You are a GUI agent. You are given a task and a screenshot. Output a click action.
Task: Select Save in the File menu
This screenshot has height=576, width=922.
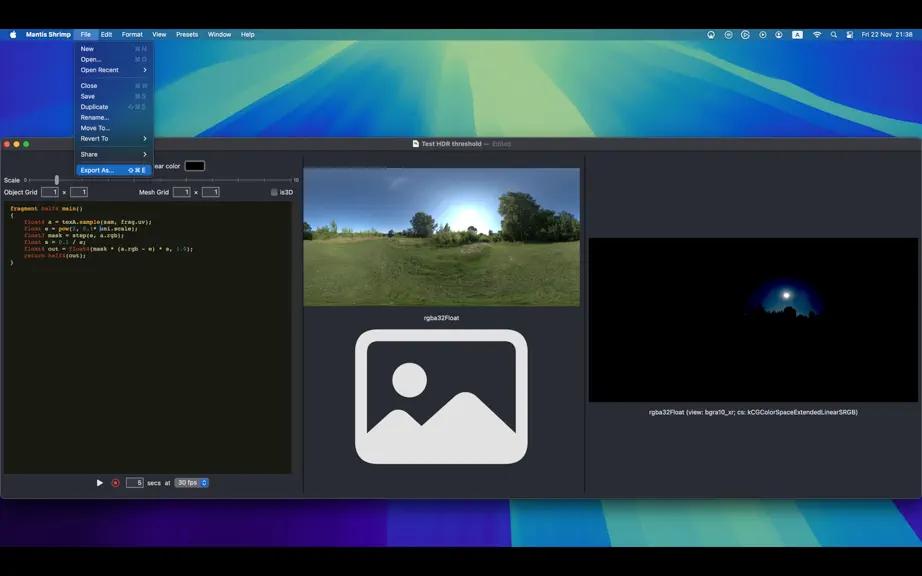point(113,96)
